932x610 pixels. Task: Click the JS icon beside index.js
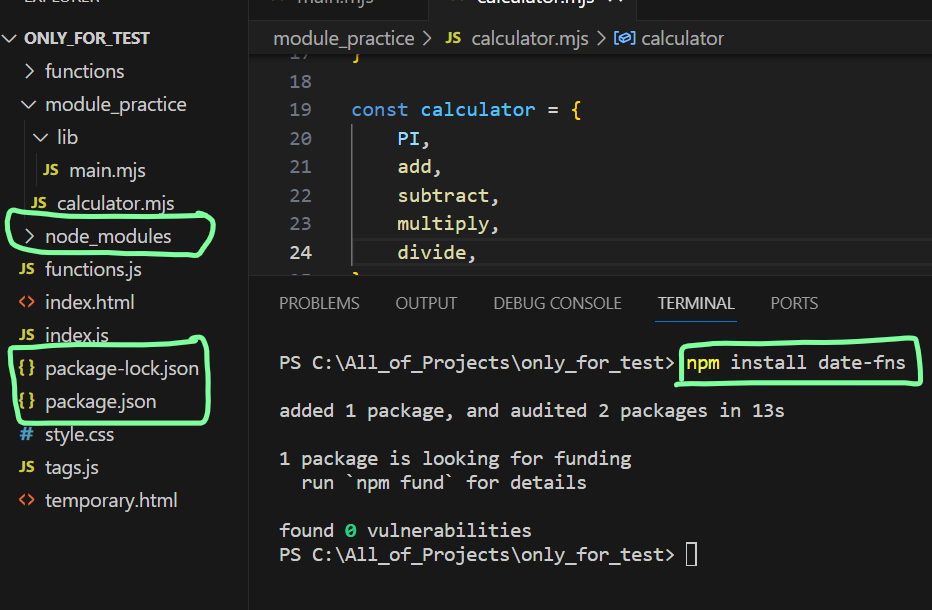click(x=27, y=335)
